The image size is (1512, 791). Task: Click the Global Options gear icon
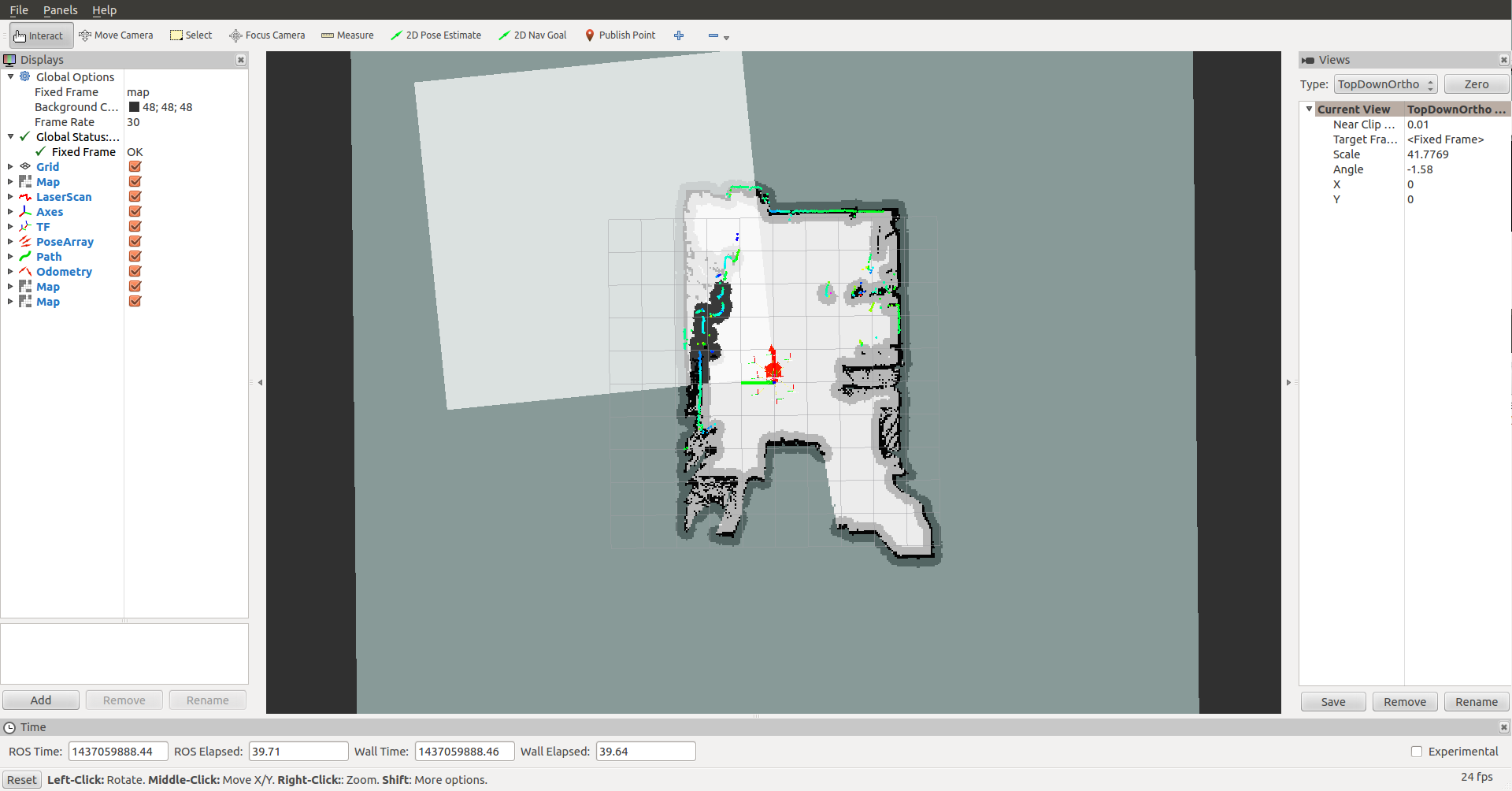25,76
